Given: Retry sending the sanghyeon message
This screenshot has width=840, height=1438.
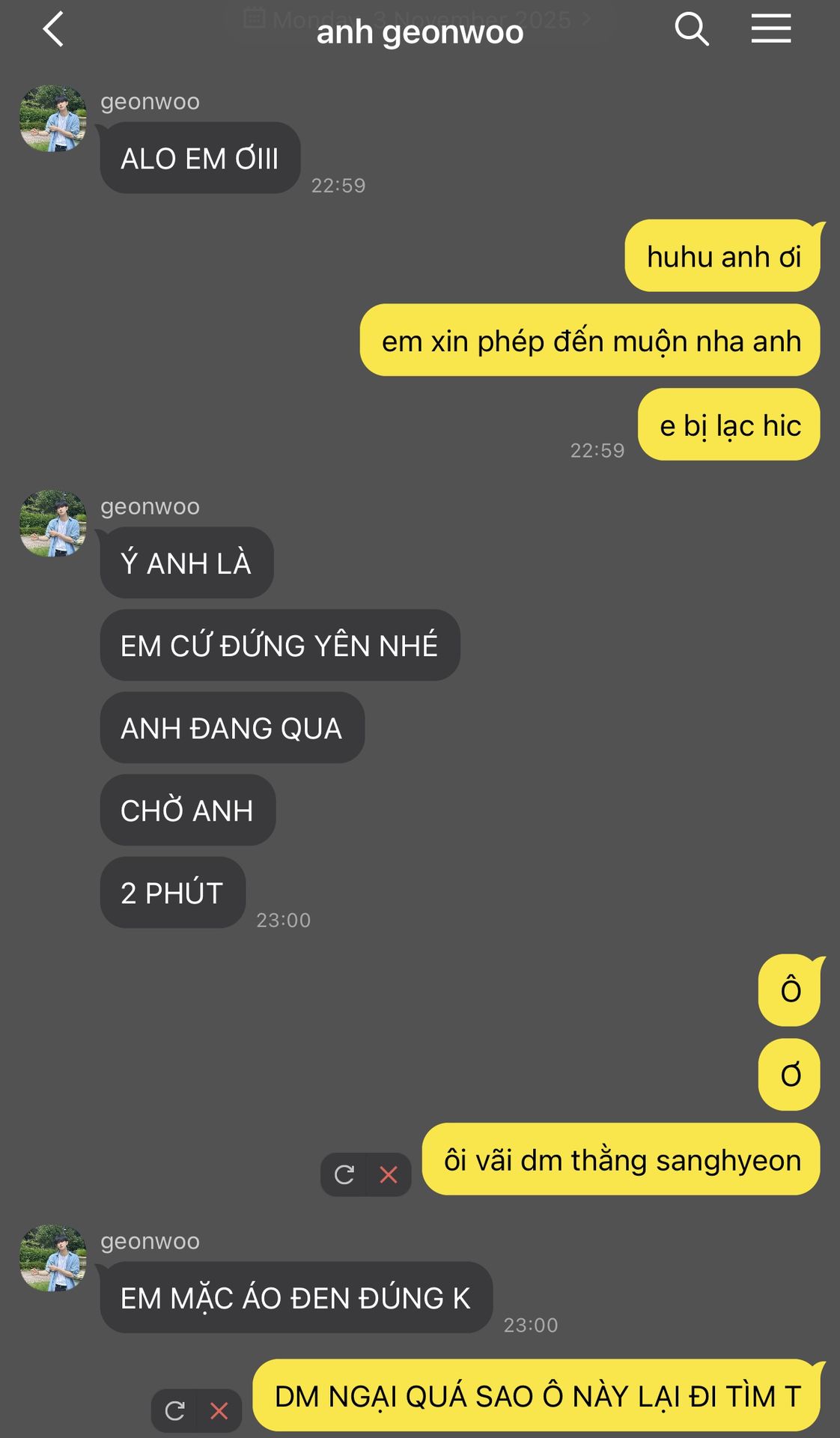Looking at the screenshot, I should [x=344, y=1174].
